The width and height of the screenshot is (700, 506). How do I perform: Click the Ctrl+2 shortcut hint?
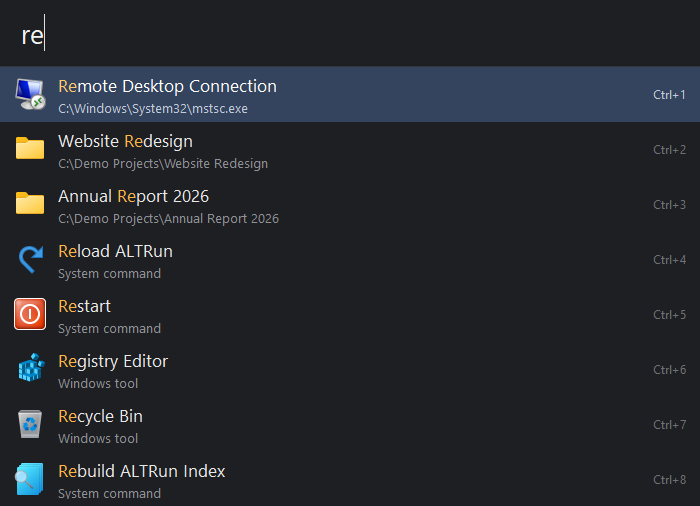coord(669,150)
